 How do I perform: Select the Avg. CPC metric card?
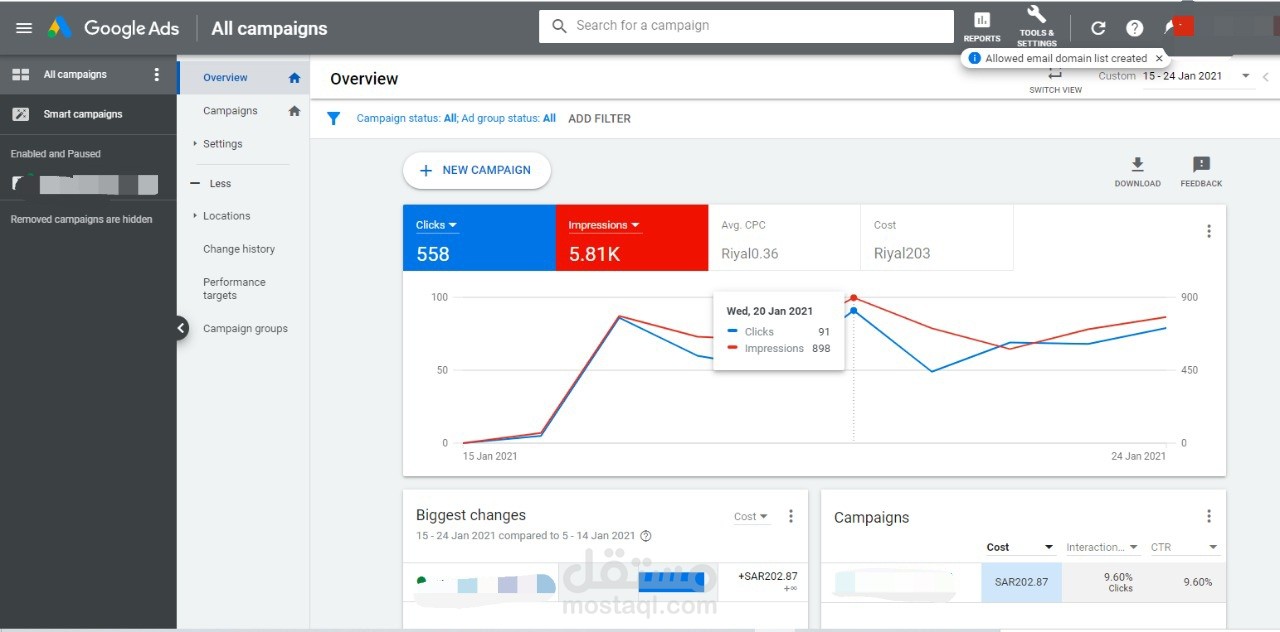tap(784, 238)
